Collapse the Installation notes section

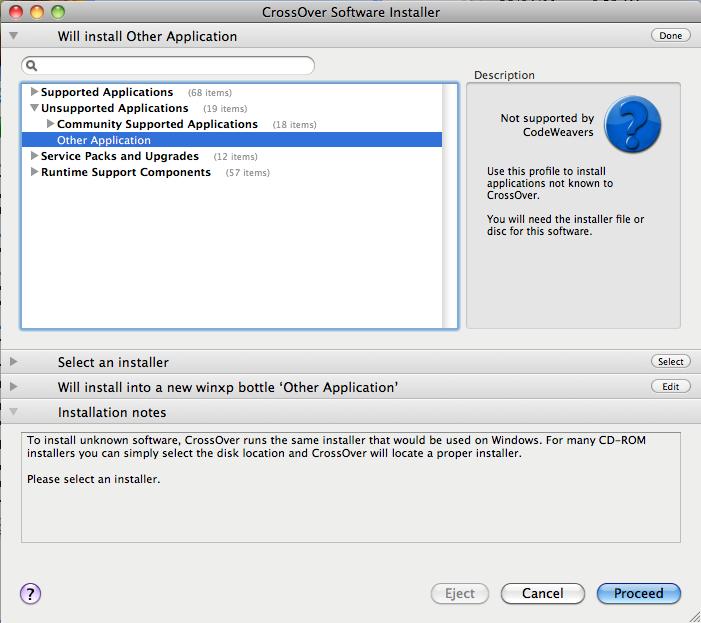13,411
